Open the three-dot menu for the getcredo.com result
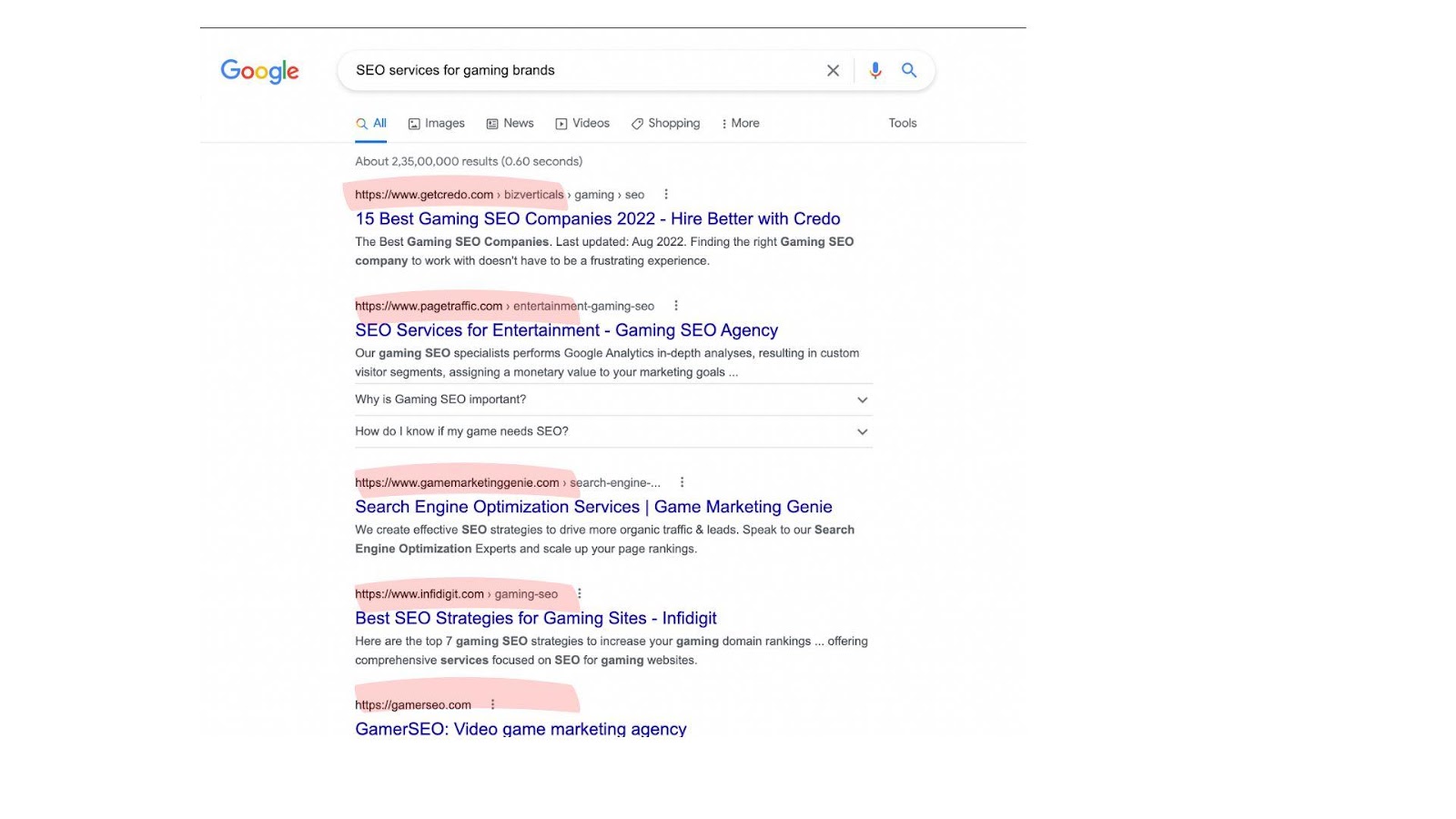The height and width of the screenshot is (819, 1456). [666, 194]
